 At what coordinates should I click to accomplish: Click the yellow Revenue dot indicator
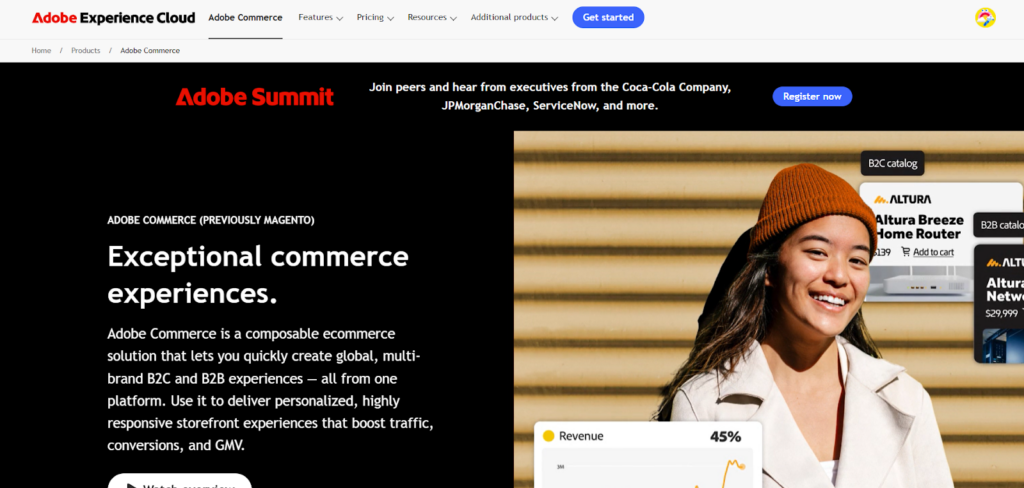coord(549,436)
